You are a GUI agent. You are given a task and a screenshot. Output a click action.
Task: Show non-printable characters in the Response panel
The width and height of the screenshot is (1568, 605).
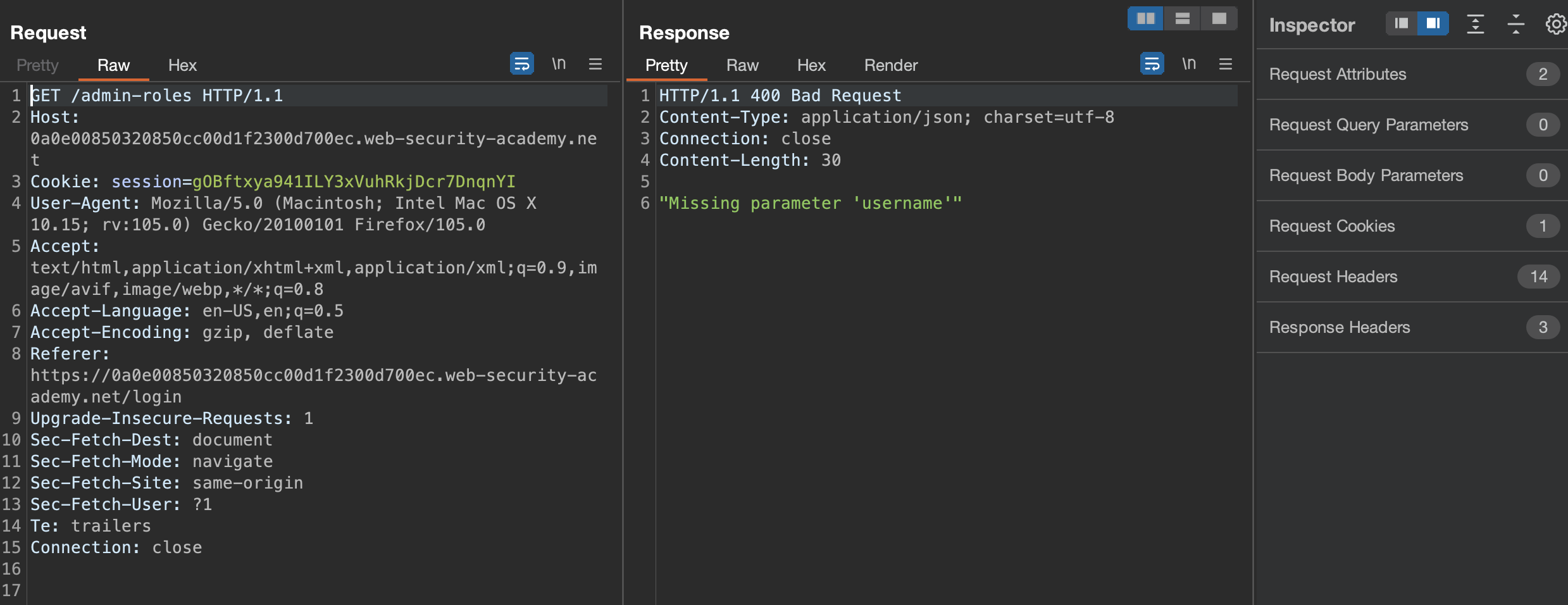[x=1188, y=64]
